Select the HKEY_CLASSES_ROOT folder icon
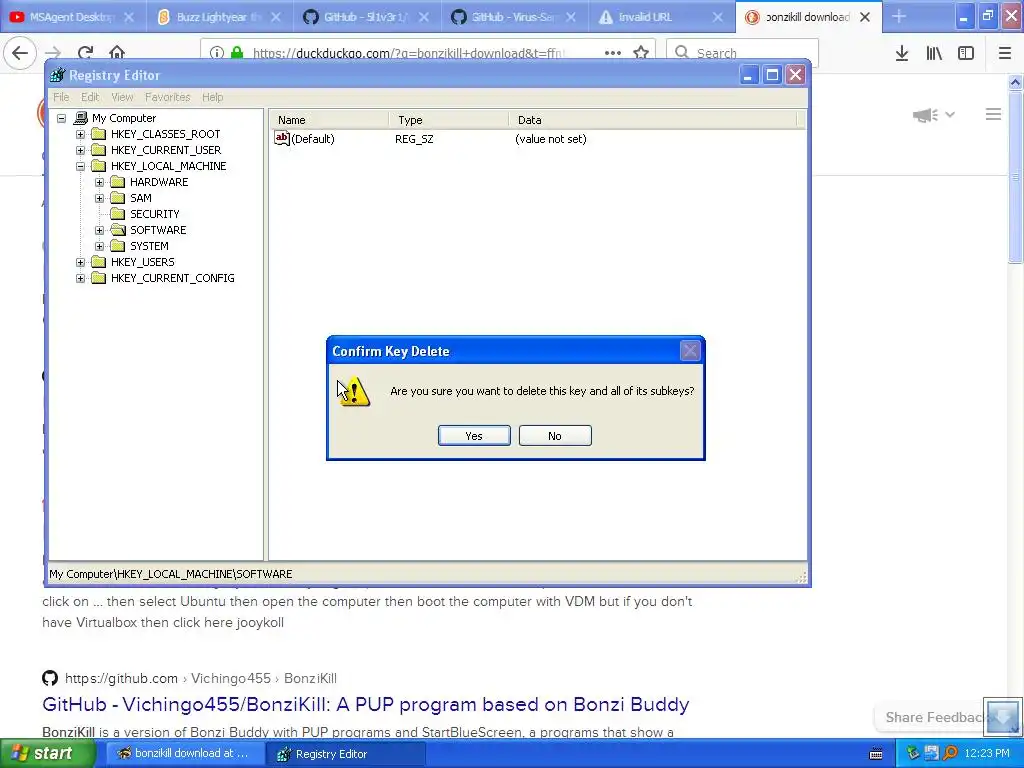1024x768 pixels. (99, 134)
